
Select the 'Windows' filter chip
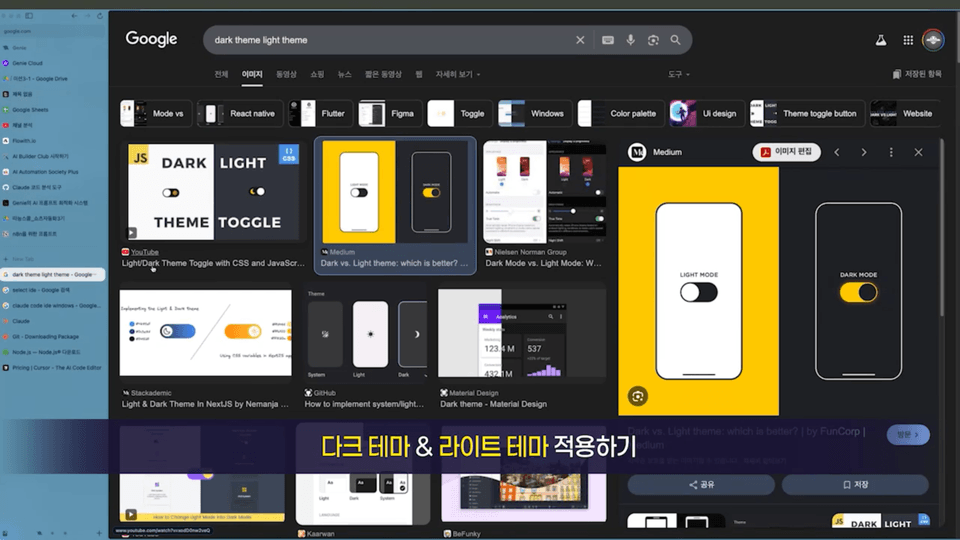535,113
